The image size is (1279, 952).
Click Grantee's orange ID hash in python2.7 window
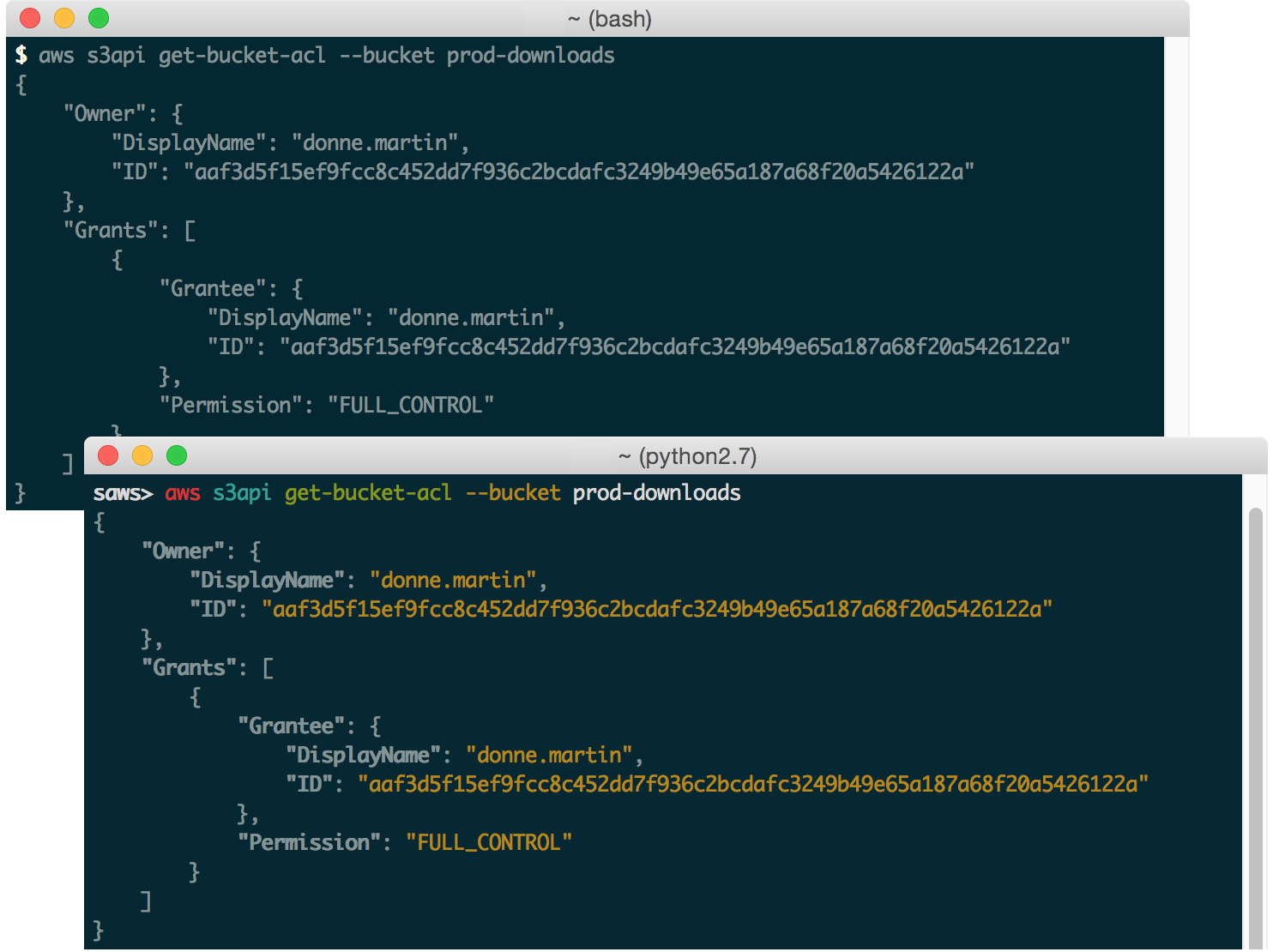point(753,784)
